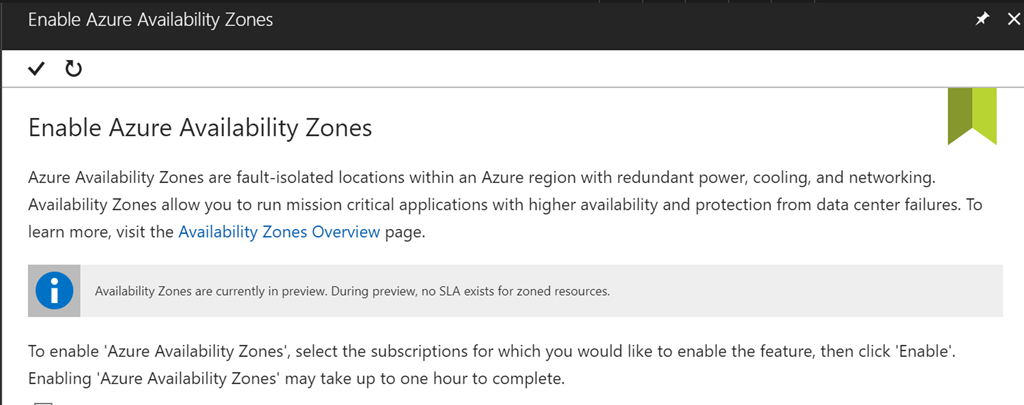Click the fault-isolated locations description sentence
This screenshot has width=1024, height=405.
pos(480,178)
